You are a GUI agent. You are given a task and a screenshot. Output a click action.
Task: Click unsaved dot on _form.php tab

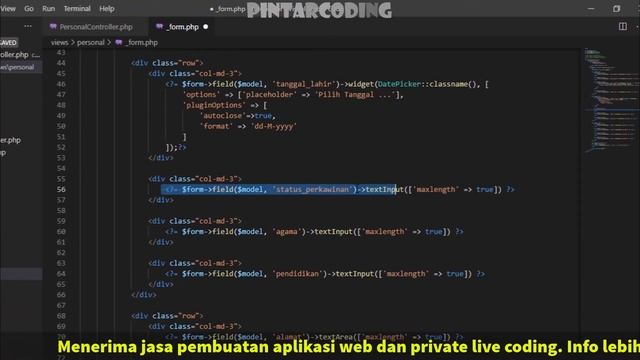click(206, 27)
